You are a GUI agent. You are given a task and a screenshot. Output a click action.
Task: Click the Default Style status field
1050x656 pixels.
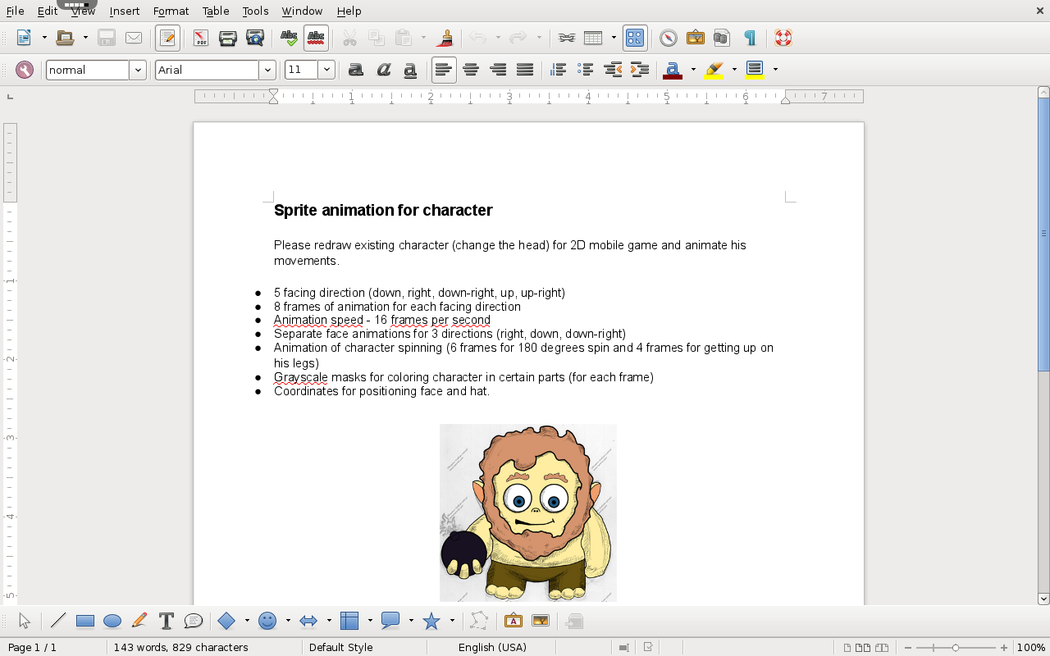click(341, 647)
